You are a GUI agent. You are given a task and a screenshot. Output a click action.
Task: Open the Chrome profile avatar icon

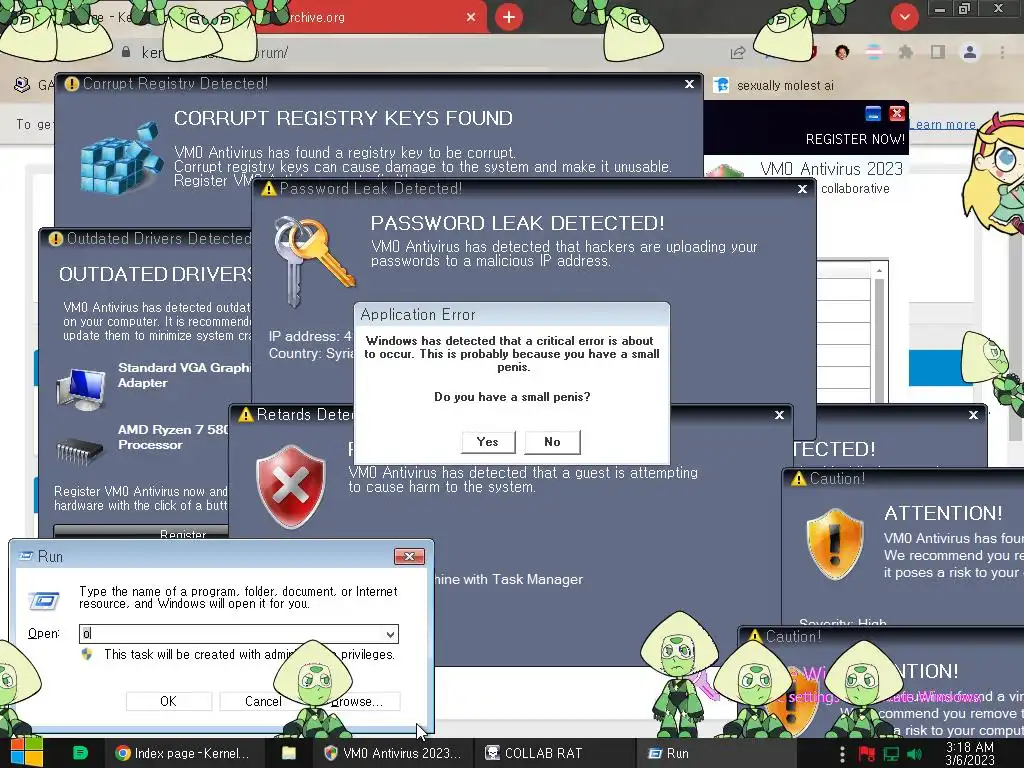pyautogui.click(x=970, y=52)
